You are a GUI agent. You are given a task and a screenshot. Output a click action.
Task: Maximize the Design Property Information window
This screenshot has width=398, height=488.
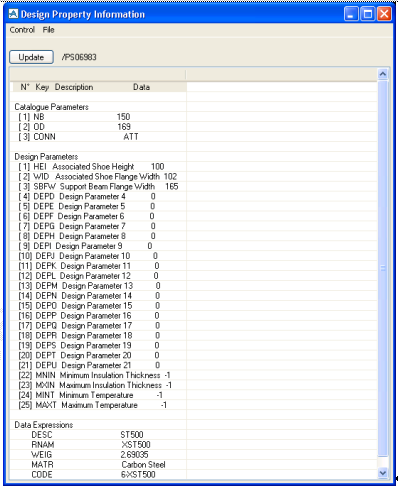368,14
